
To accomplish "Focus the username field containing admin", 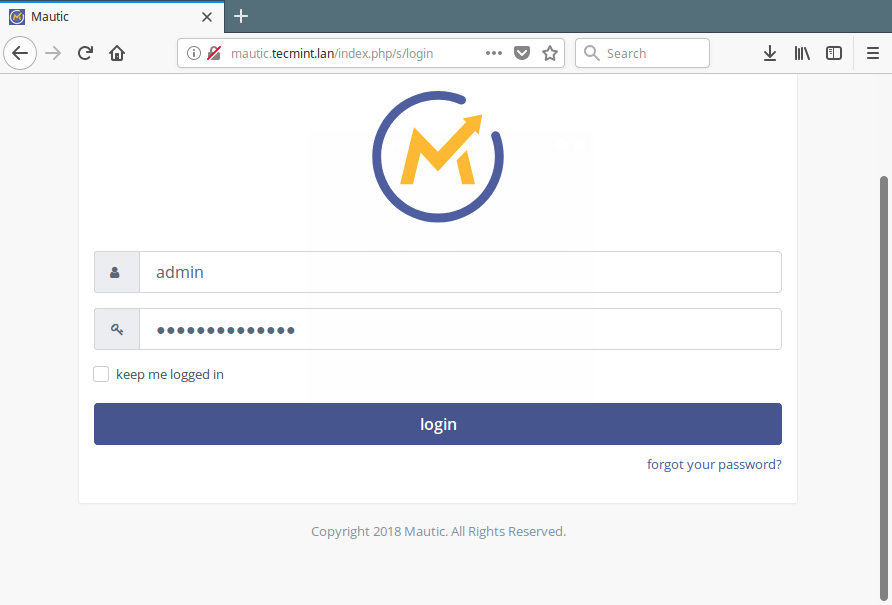I will click(x=460, y=272).
